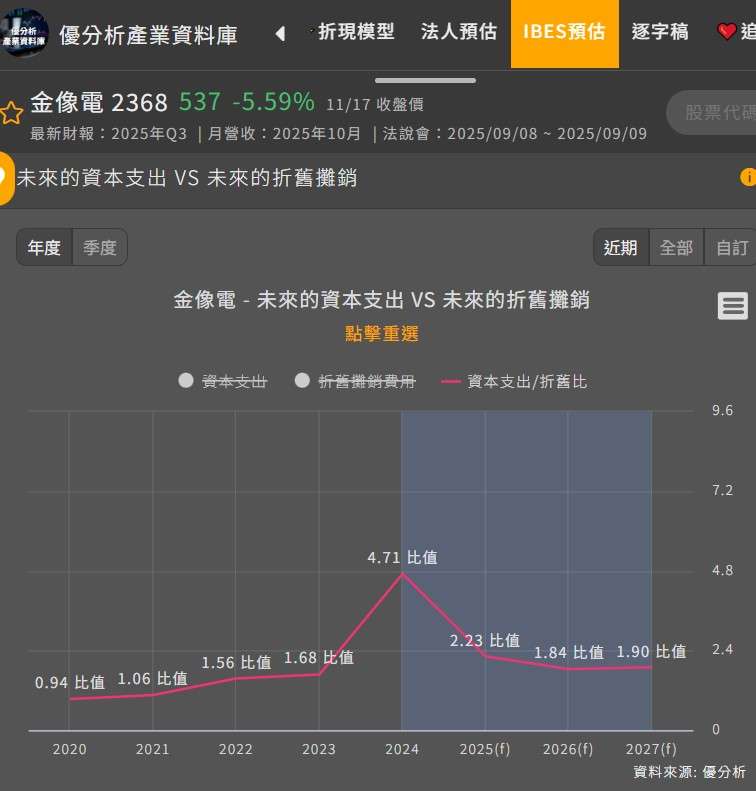The image size is (756, 791).
Task: Click the 最新財報：2025年Q3 text
Action: [x=108, y=134]
